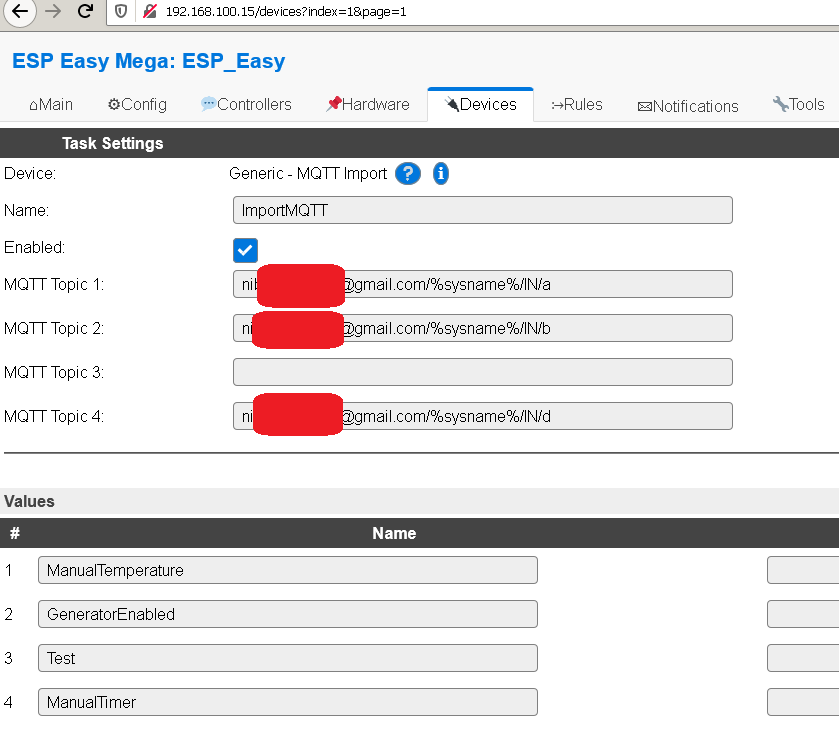Click the Generic - MQTT Import device text
The image size is (839, 729).
point(308,173)
